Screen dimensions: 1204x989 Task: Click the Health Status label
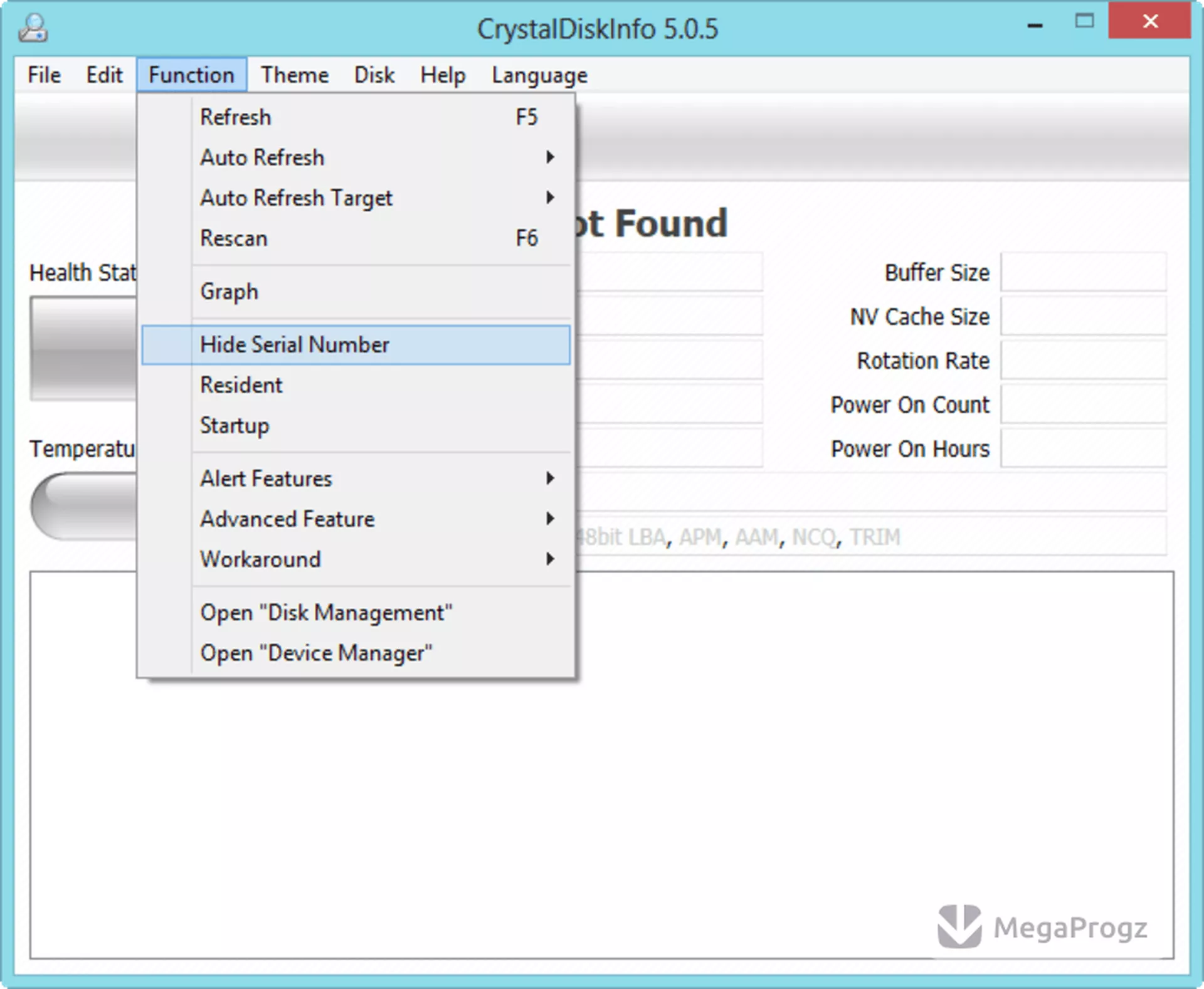coord(83,273)
